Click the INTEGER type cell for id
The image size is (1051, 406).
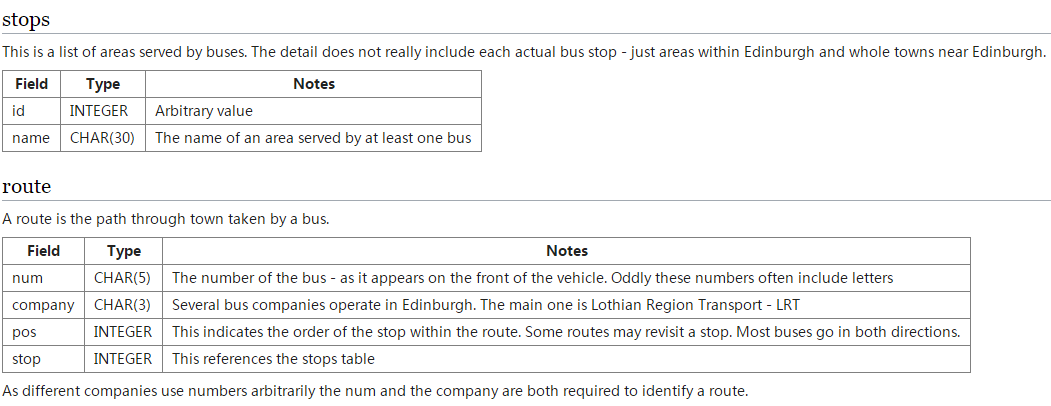[x=99, y=111]
